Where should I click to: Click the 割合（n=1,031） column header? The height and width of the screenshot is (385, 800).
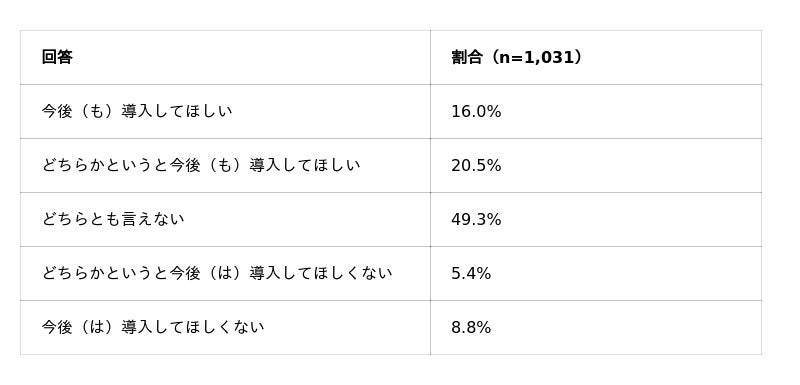tap(596, 57)
